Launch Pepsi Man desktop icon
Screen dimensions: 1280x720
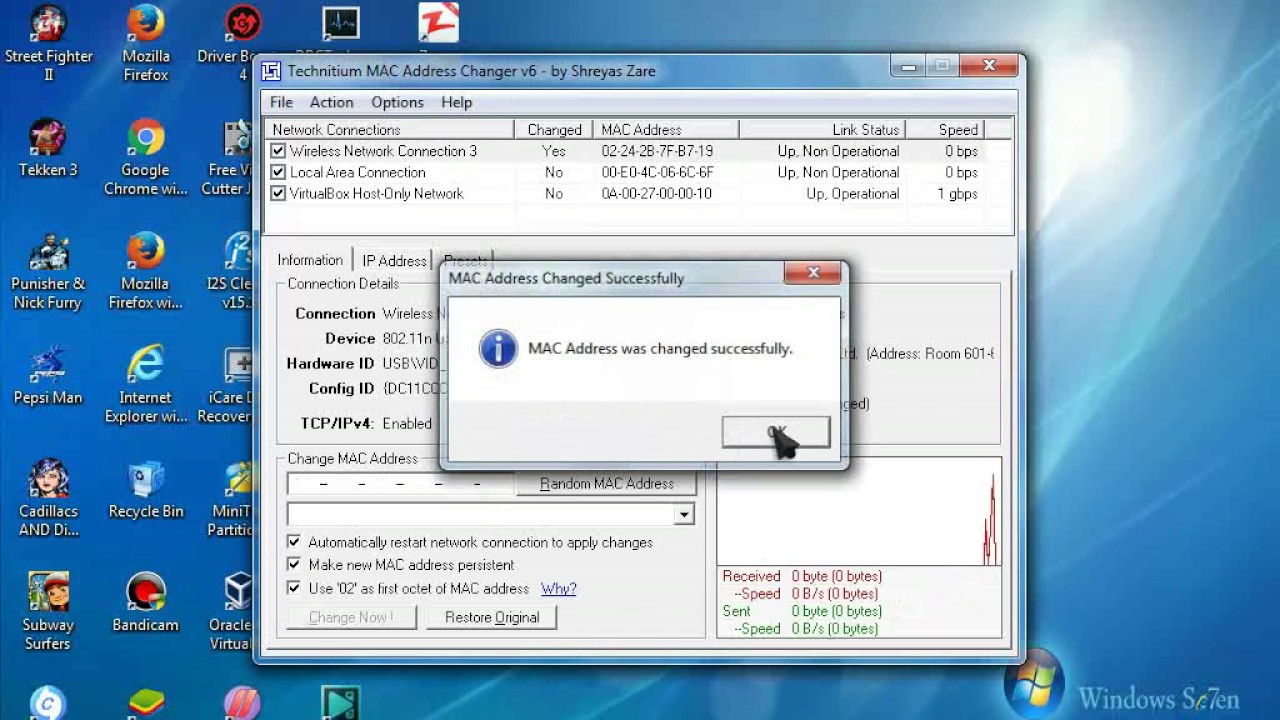tap(48, 375)
